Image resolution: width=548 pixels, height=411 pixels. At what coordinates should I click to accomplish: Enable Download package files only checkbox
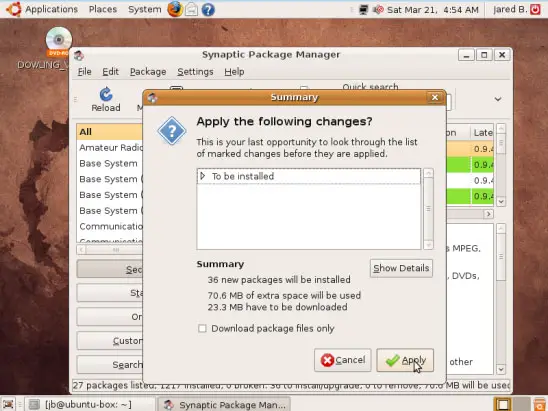click(x=202, y=328)
